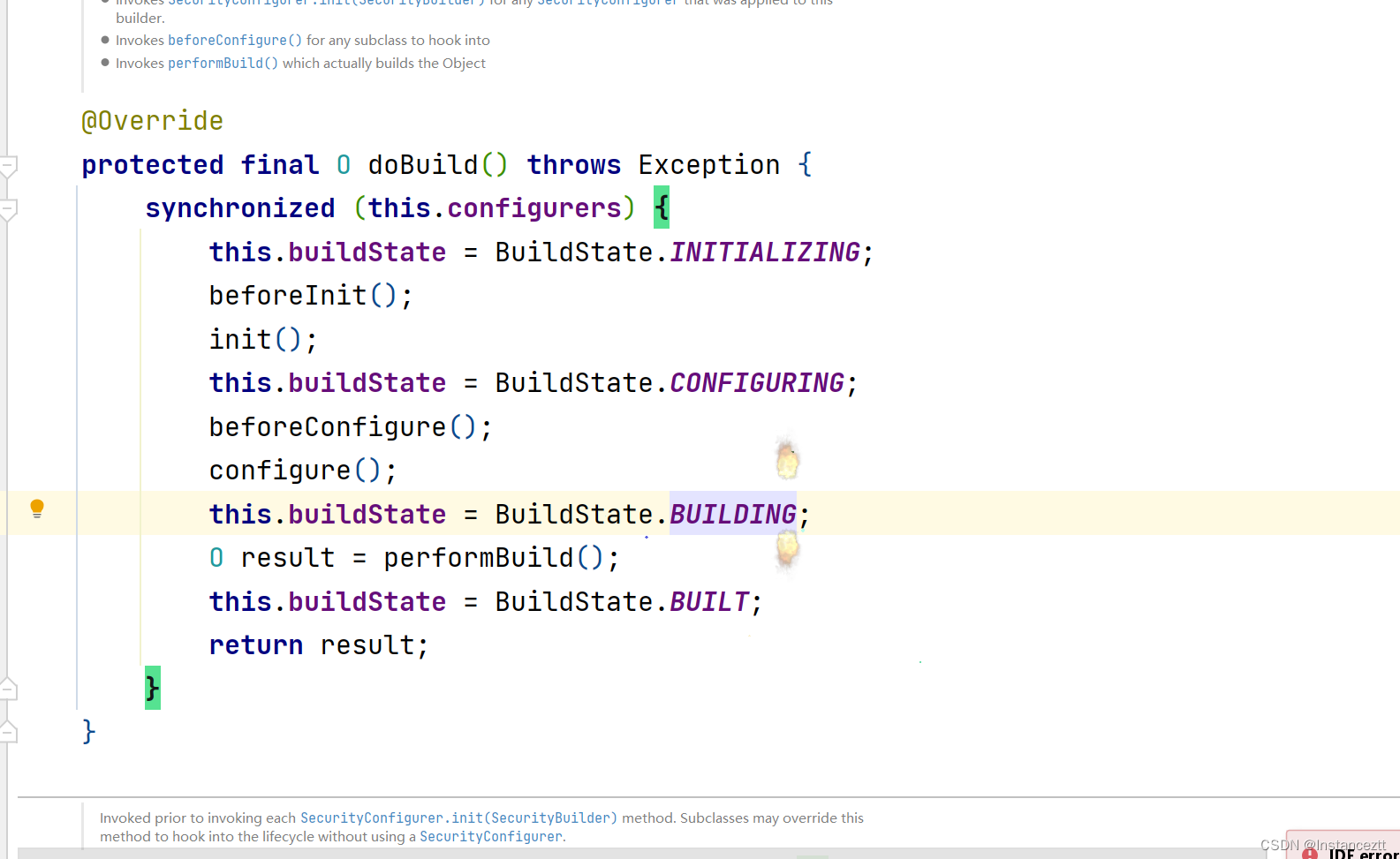Click the doBuild method name
Screen dimensions: 1400x859
point(423,165)
